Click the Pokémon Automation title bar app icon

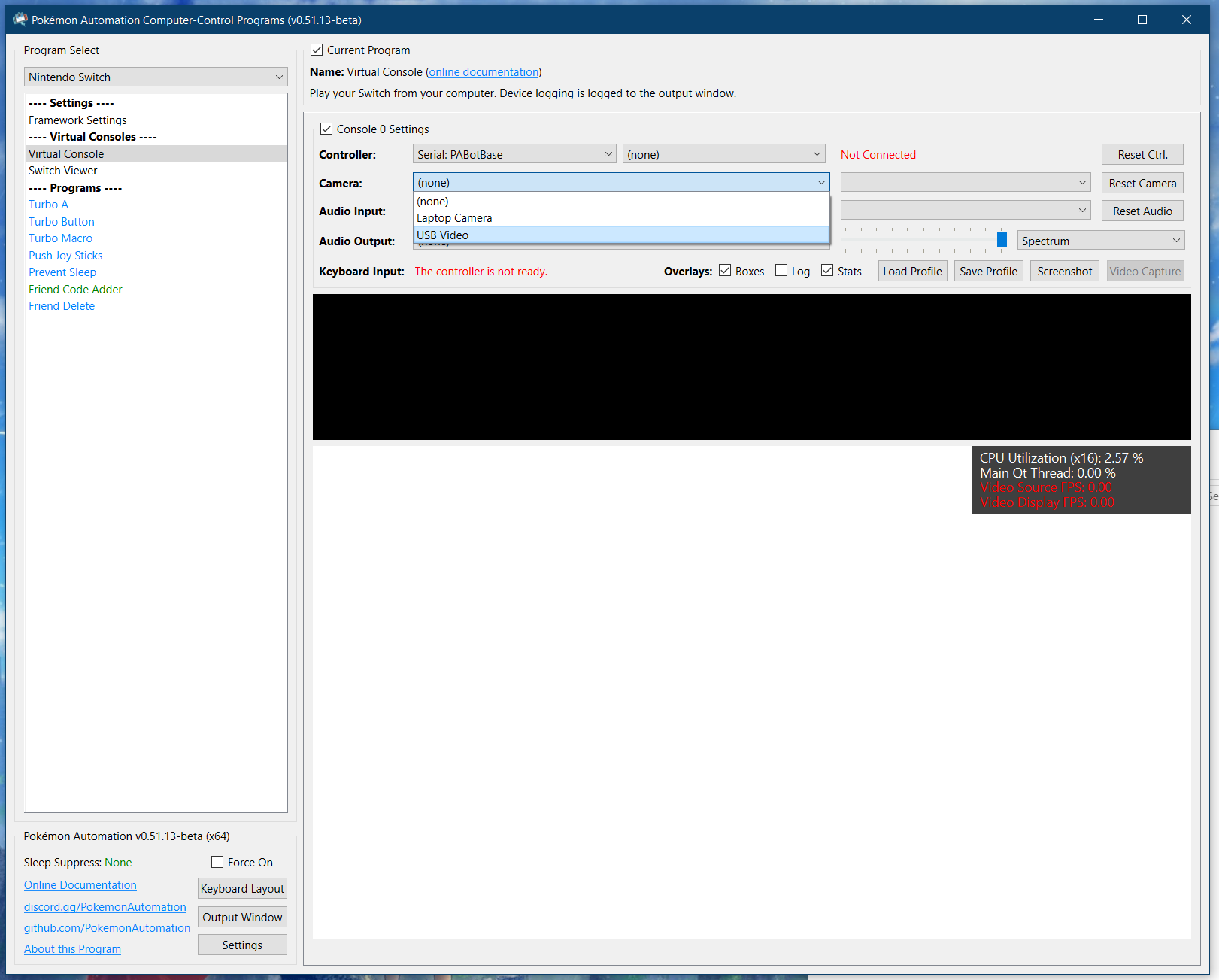(x=20, y=20)
